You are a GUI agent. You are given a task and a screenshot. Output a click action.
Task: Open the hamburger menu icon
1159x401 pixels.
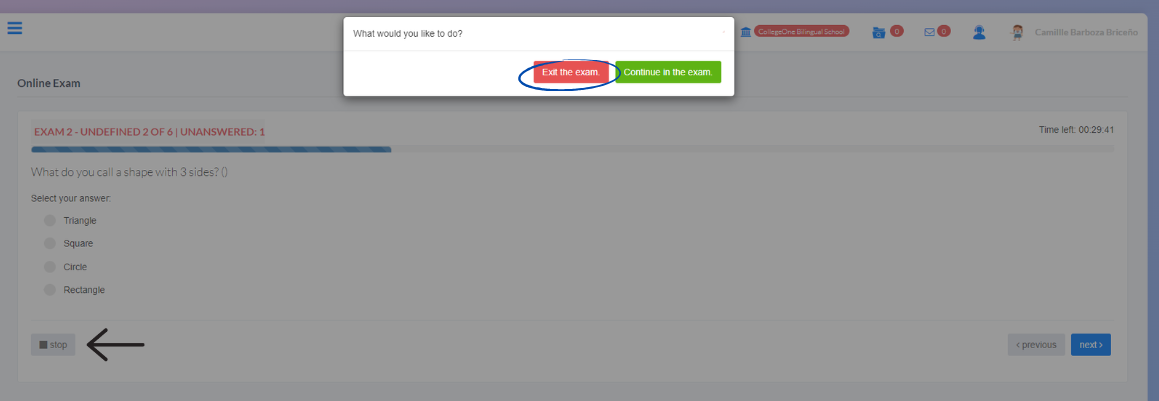click(15, 28)
